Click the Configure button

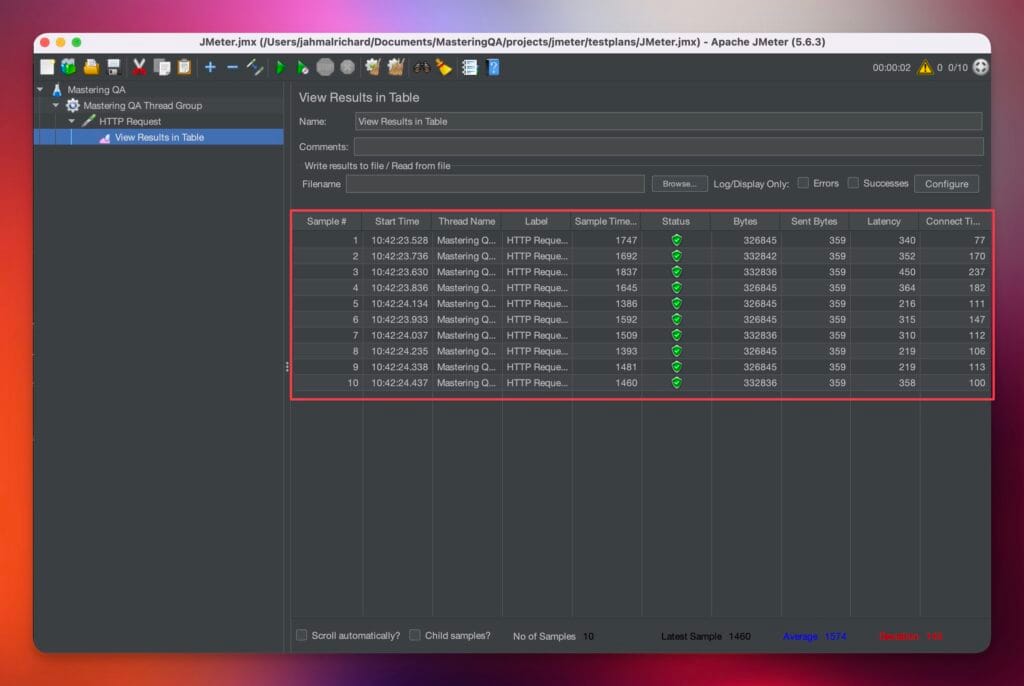tap(946, 184)
